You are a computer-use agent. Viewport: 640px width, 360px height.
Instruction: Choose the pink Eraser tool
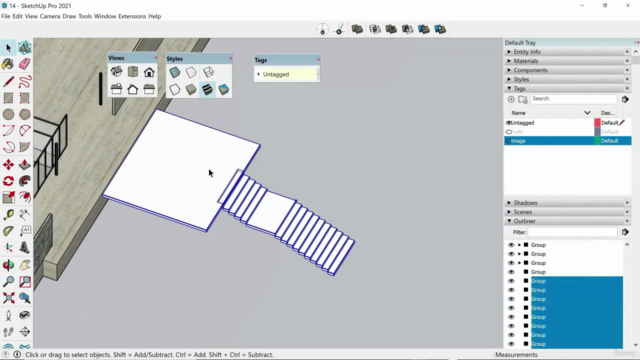tap(24, 64)
